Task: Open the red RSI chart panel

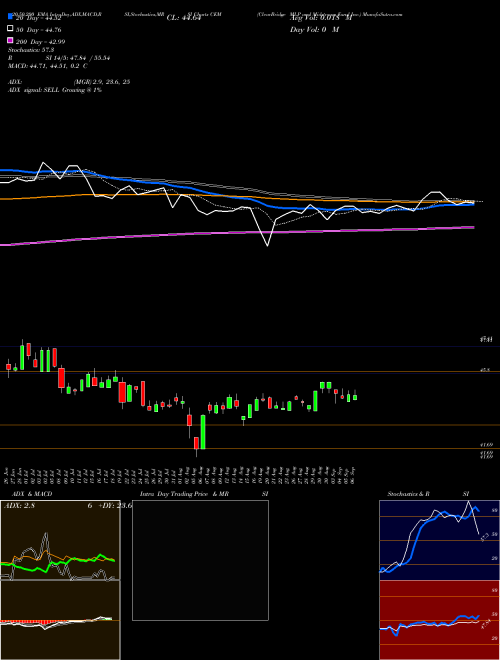Action: pyautogui.click(x=439, y=620)
